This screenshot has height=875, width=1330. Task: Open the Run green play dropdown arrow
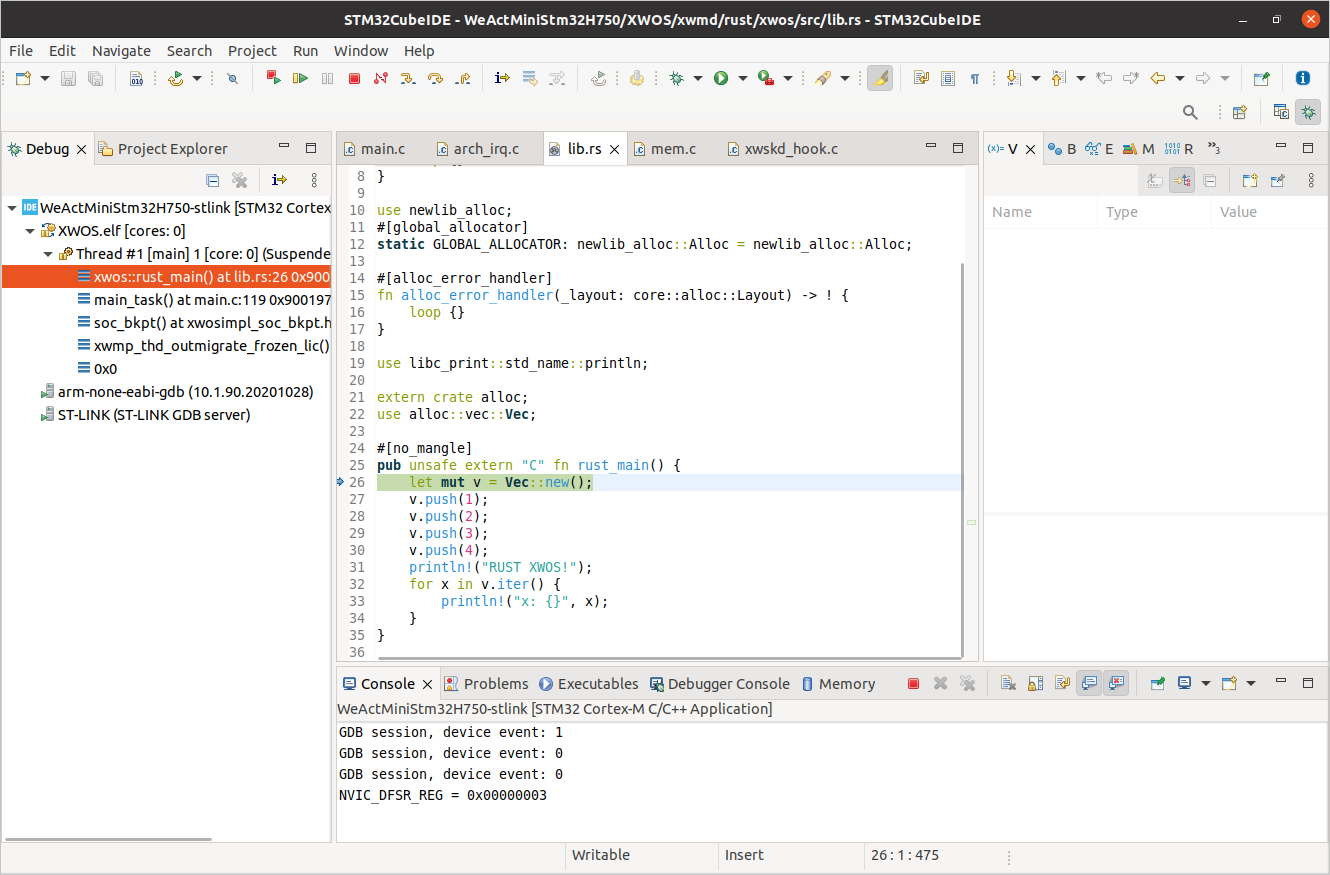(x=742, y=78)
